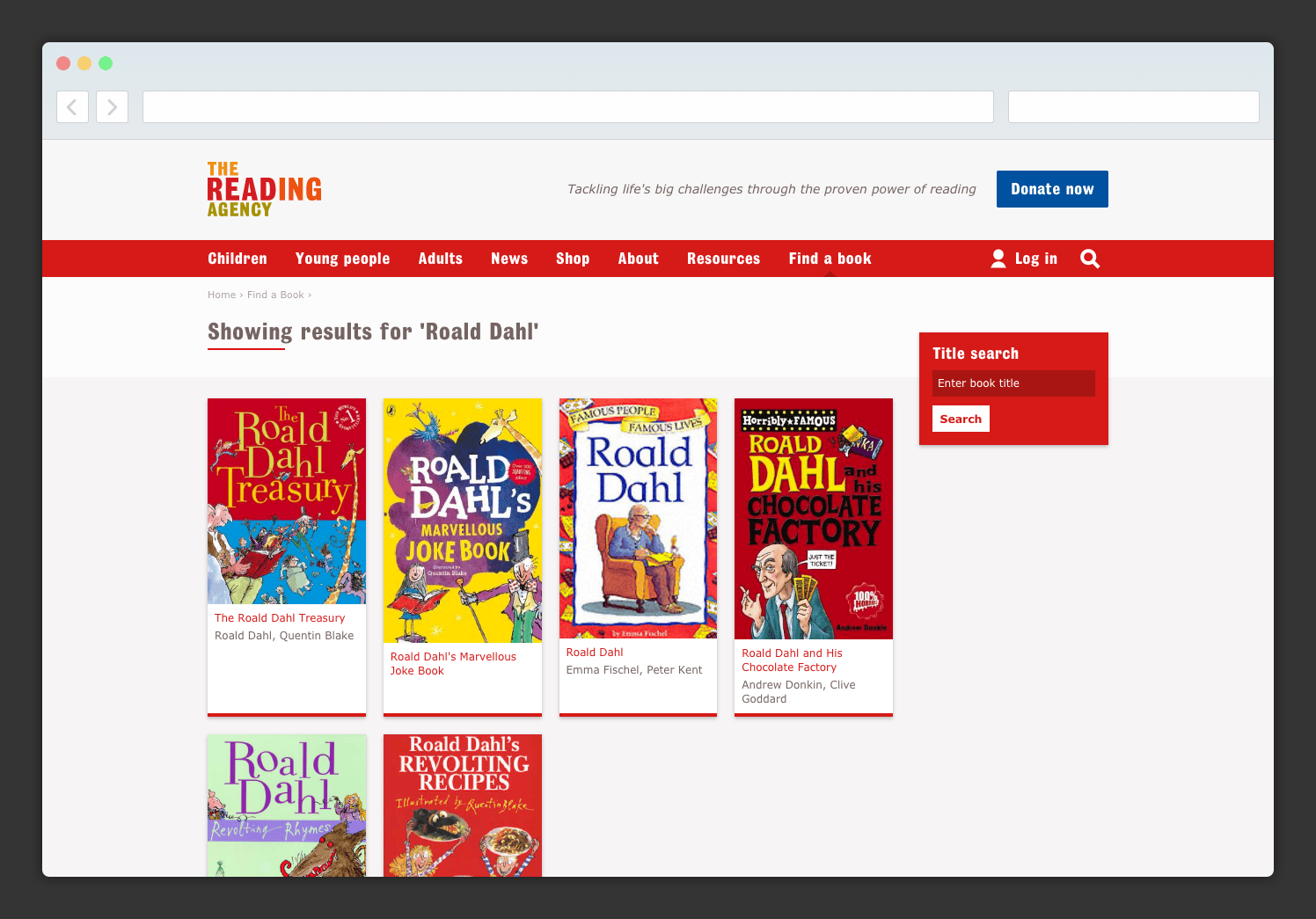This screenshot has width=1316, height=919.
Task: Go forward with browser forward arrow
Action: 112,107
